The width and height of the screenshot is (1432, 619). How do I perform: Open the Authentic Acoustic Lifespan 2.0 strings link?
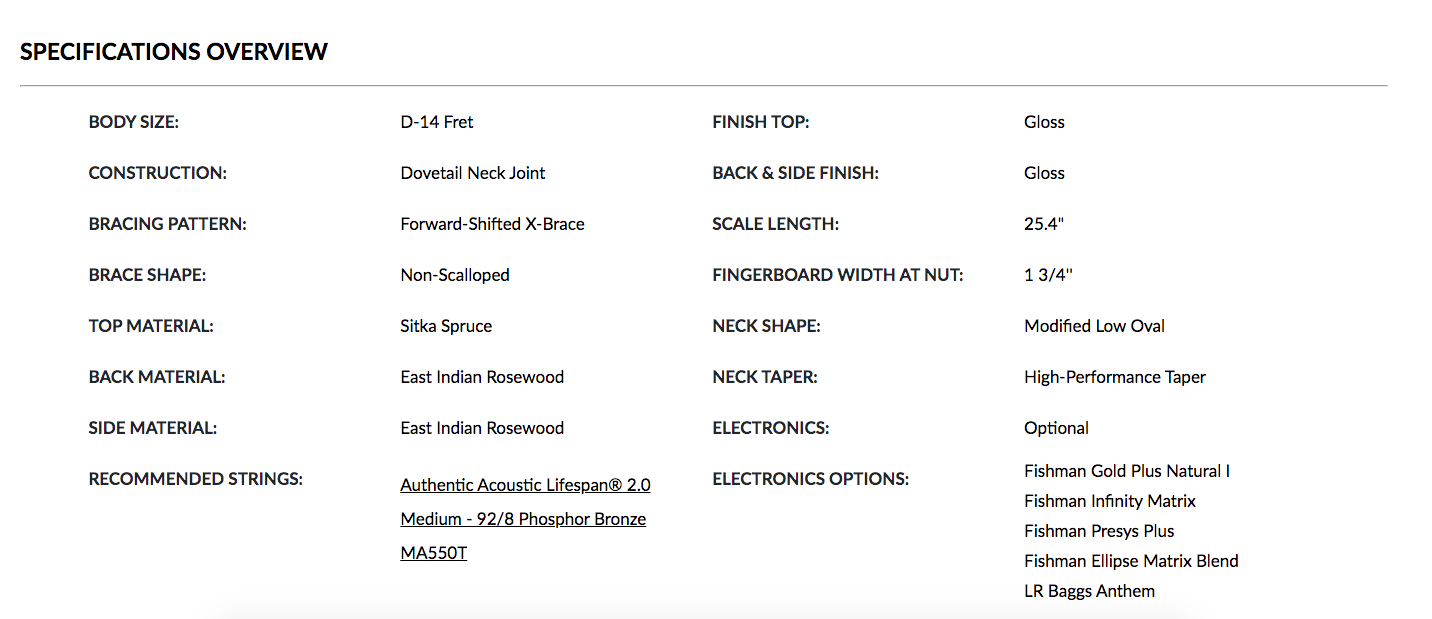(x=525, y=485)
